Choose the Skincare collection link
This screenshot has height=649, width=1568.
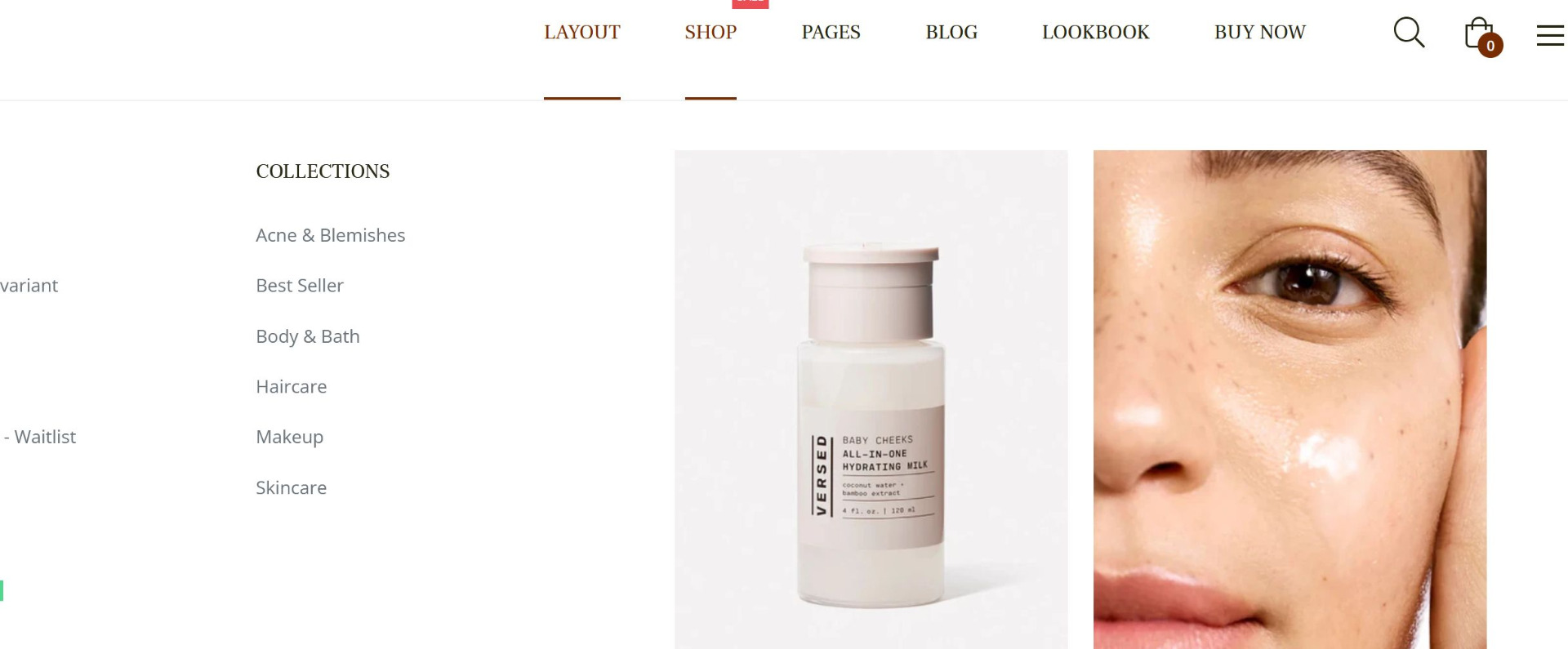[291, 487]
